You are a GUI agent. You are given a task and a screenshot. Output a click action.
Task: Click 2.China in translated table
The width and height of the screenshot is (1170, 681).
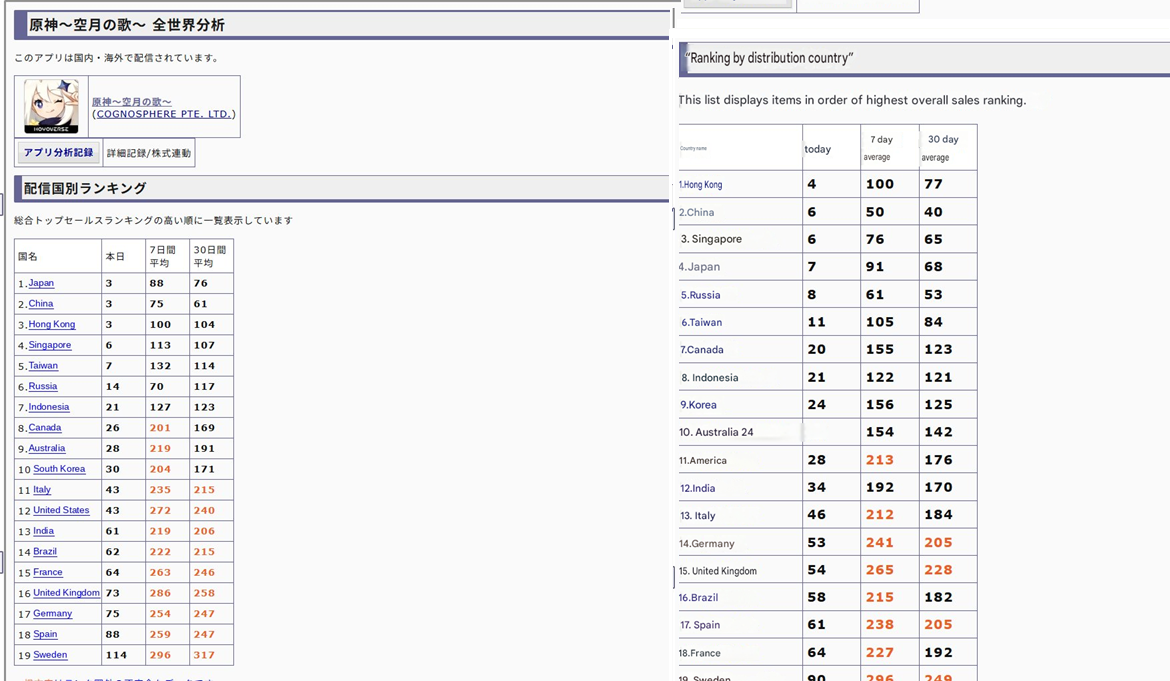pos(696,212)
